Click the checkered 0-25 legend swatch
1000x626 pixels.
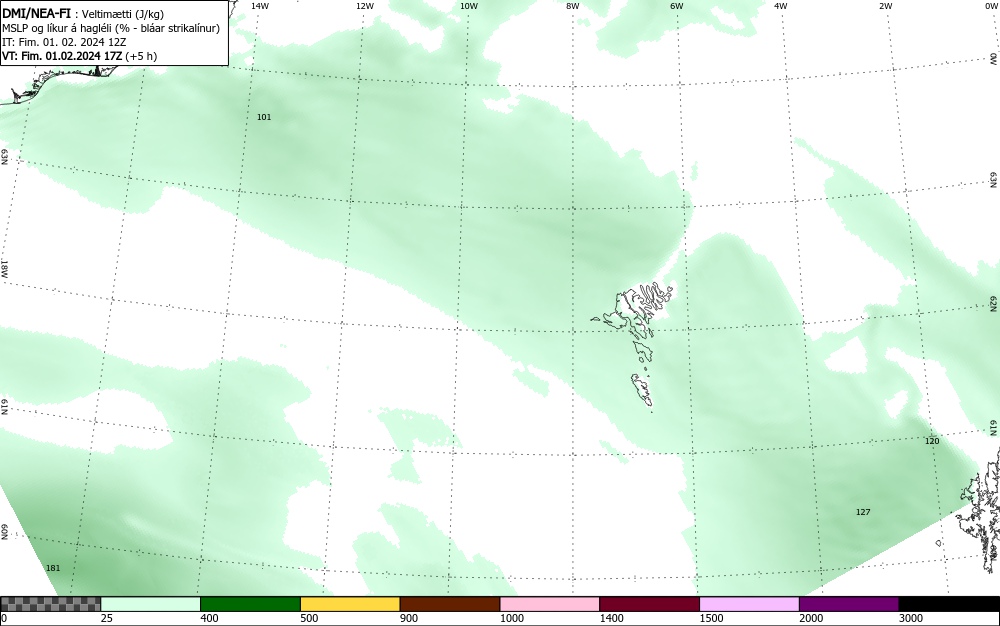pyautogui.click(x=50, y=604)
